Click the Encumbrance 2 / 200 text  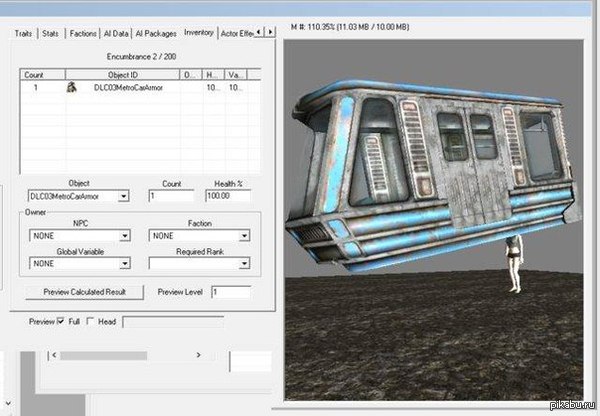[141, 57]
